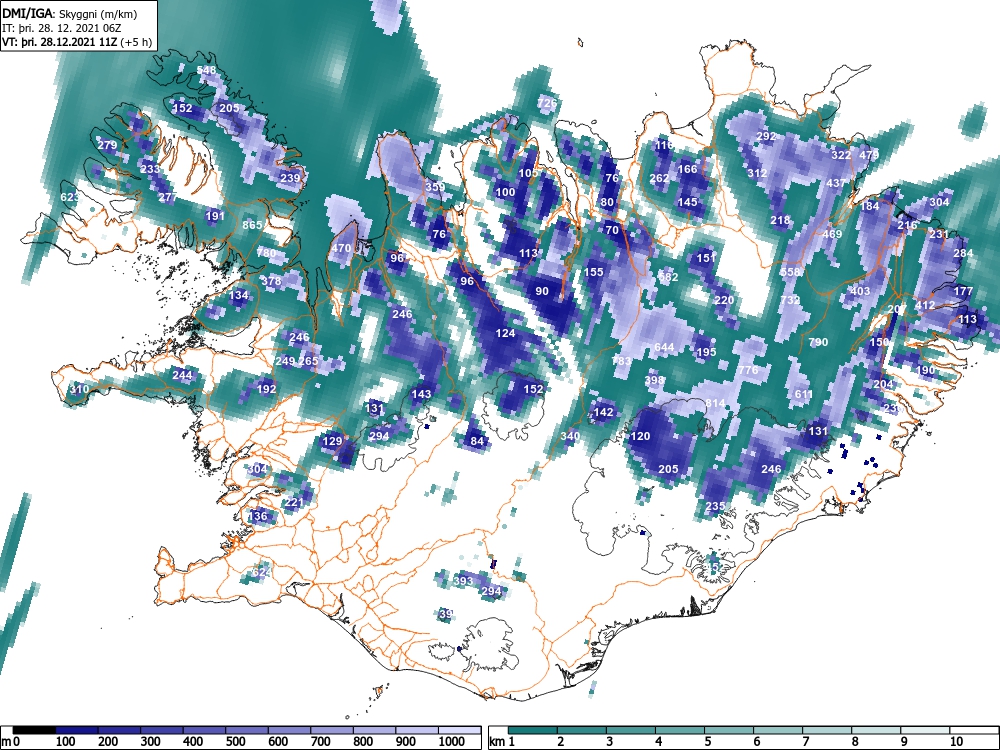Click the map label 312
1000x750 pixels.
[x=757, y=173]
